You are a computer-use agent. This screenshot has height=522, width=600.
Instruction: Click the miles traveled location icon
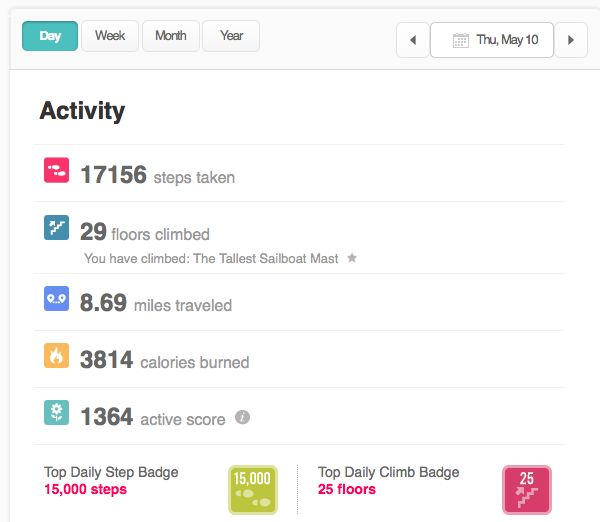(x=56, y=299)
